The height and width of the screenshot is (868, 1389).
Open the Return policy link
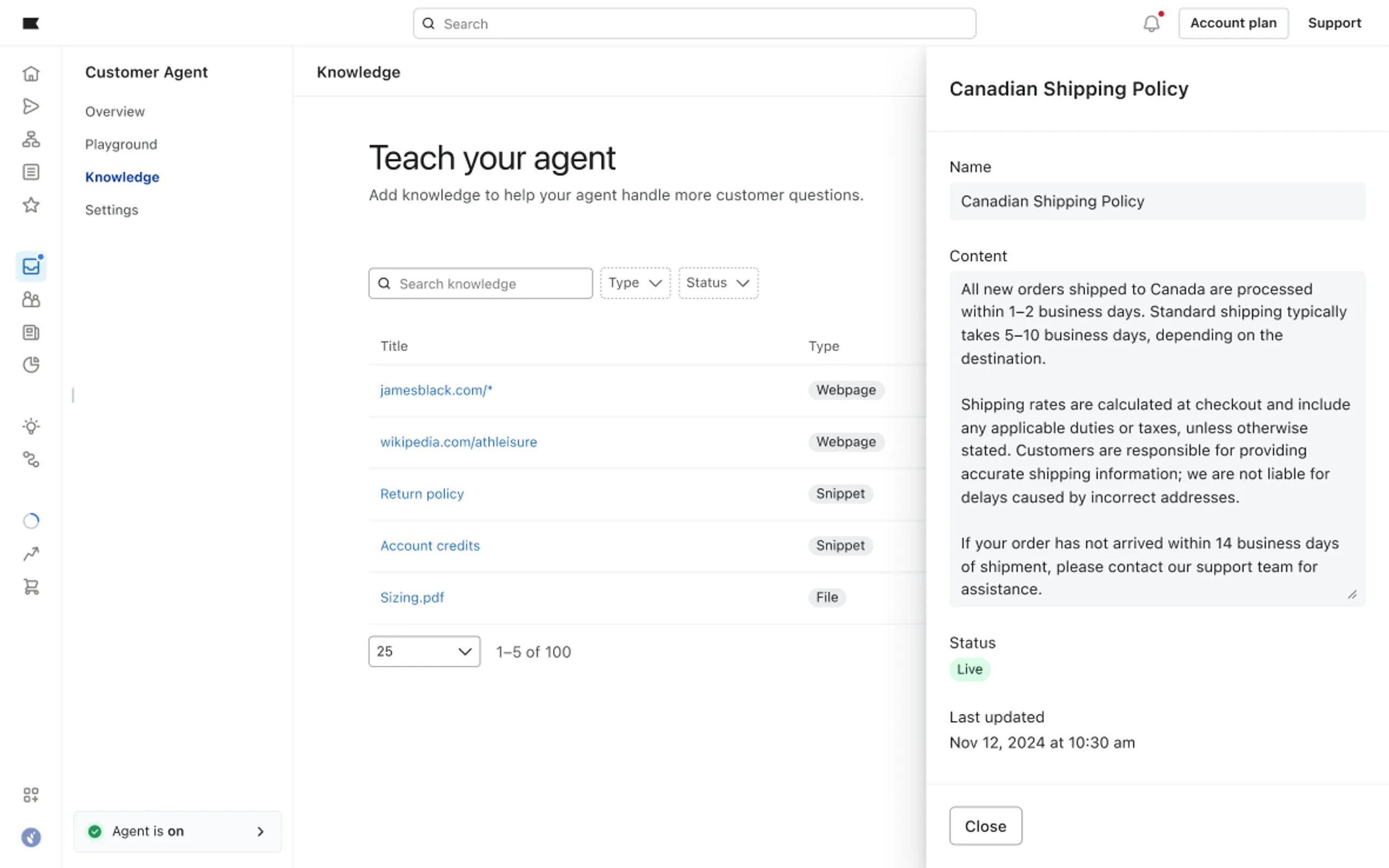[422, 494]
